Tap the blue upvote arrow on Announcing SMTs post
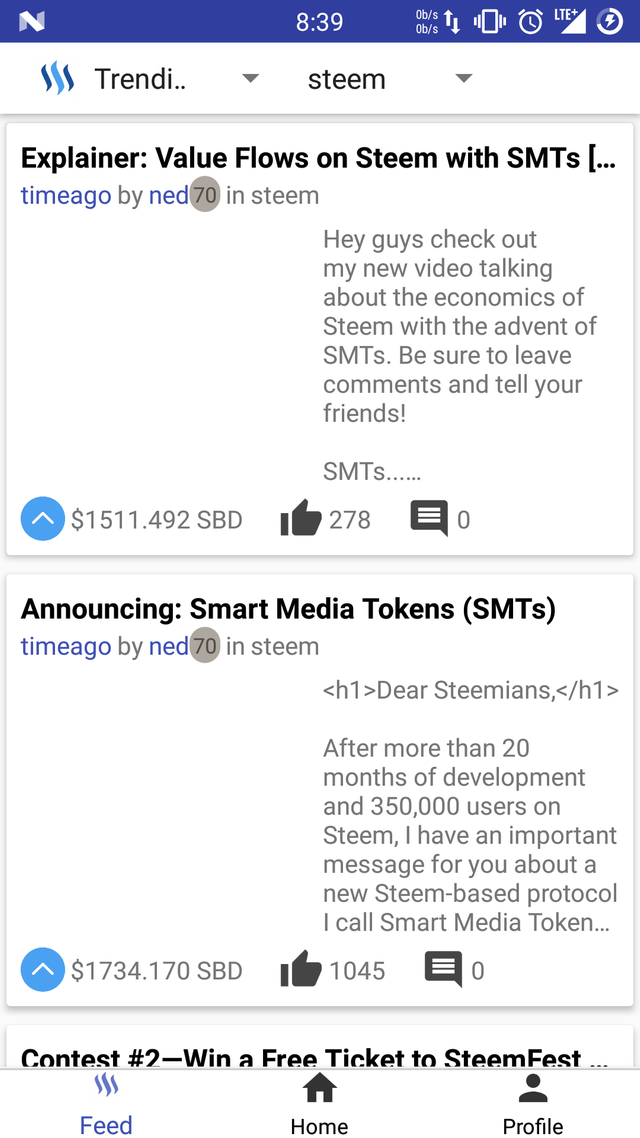This screenshot has width=640, height=1138. [42, 969]
